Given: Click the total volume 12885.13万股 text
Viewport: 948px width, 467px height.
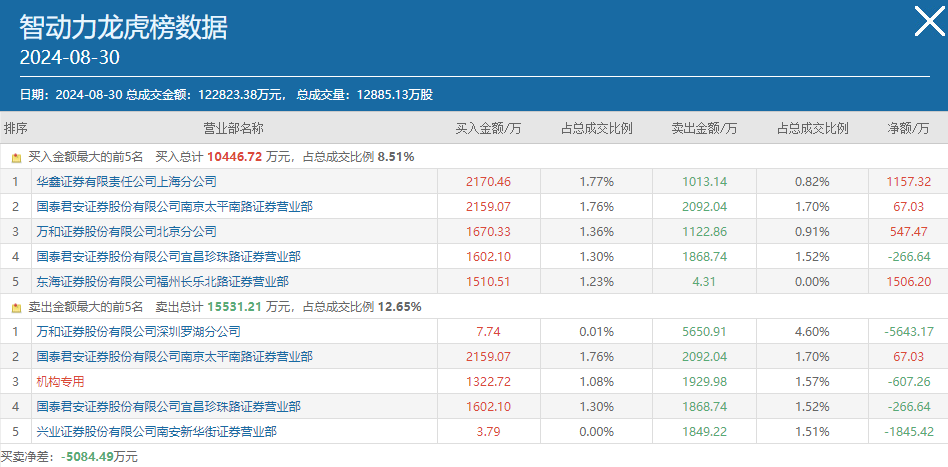Looking at the screenshot, I should [395, 95].
